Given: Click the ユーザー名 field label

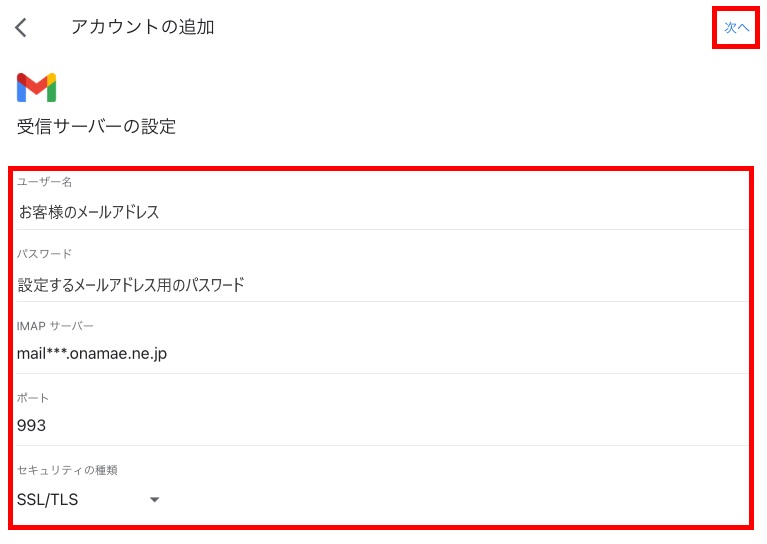Looking at the screenshot, I should [x=45, y=182].
